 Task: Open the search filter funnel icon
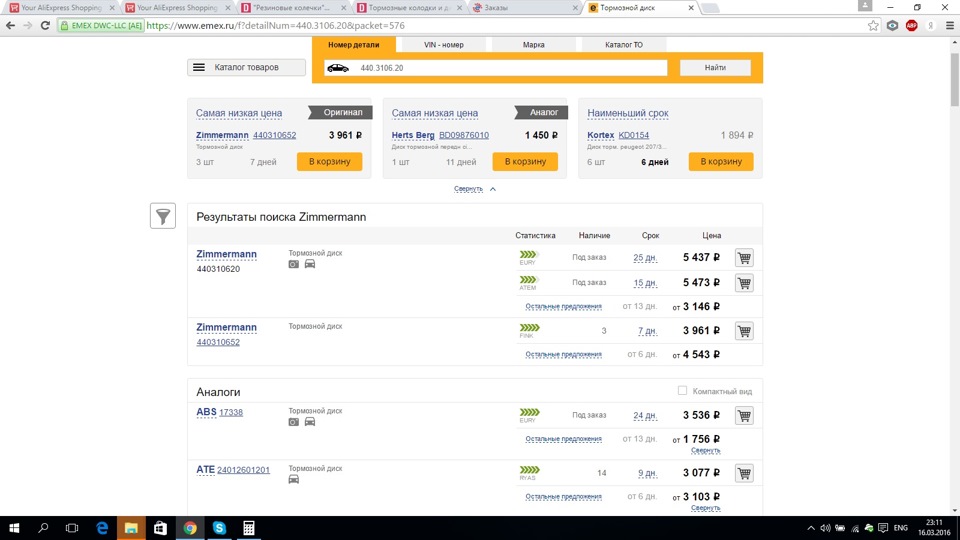[x=163, y=216]
